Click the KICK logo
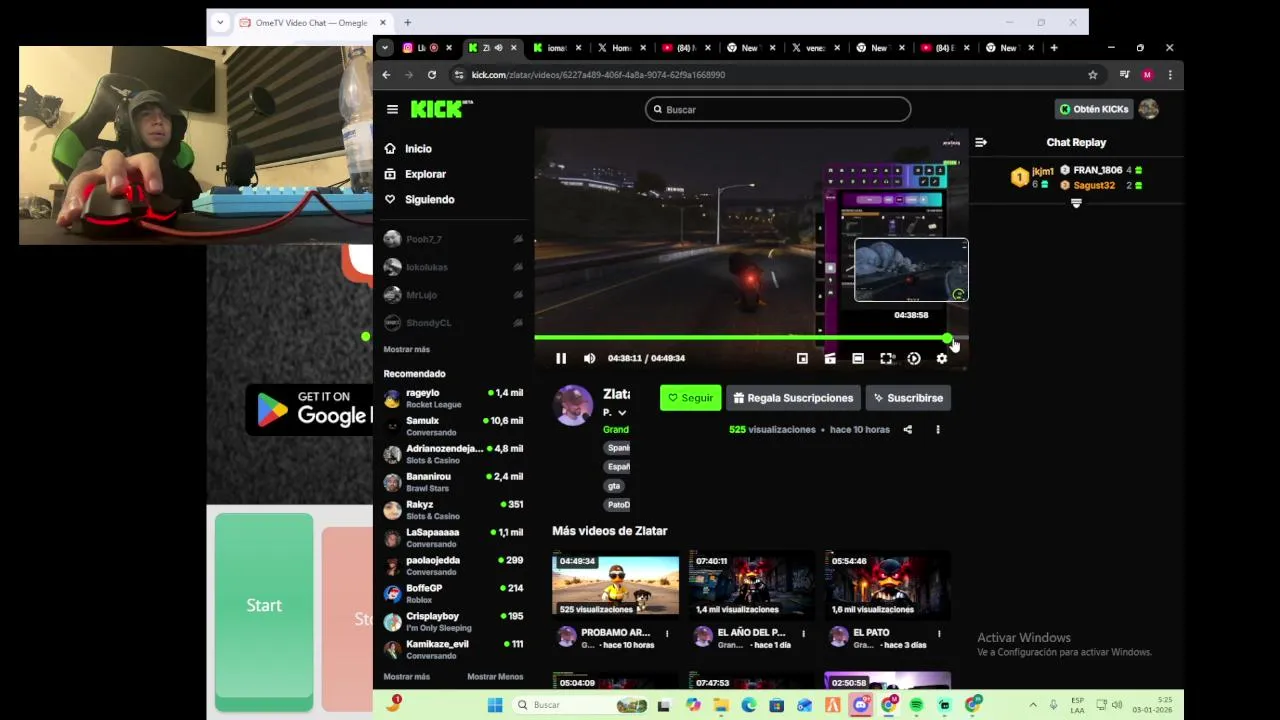The height and width of the screenshot is (720, 1280). tap(441, 109)
